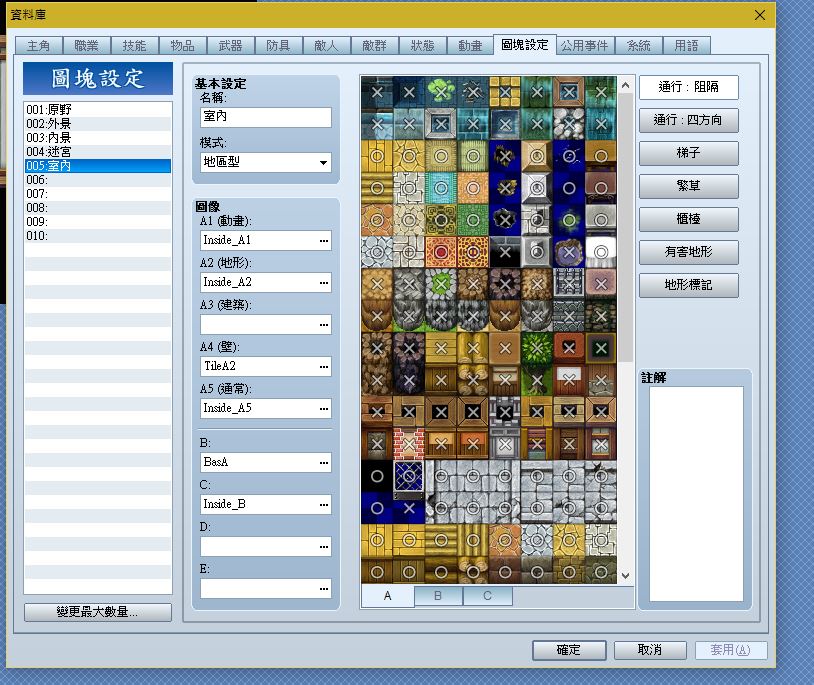Open the 公用事件 tab
814x685 pixels.
coord(585,46)
